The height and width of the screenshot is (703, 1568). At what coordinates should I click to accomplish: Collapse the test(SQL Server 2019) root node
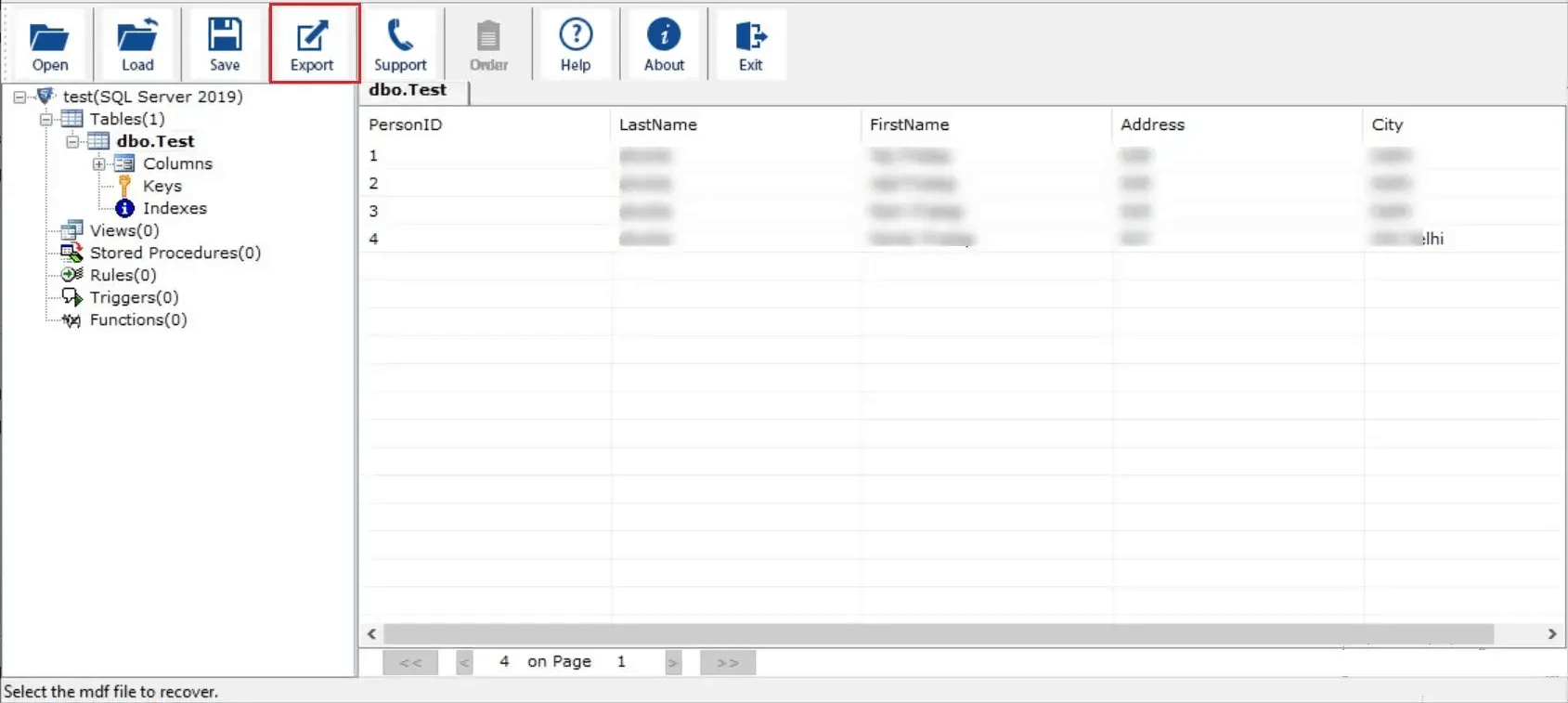(x=19, y=97)
